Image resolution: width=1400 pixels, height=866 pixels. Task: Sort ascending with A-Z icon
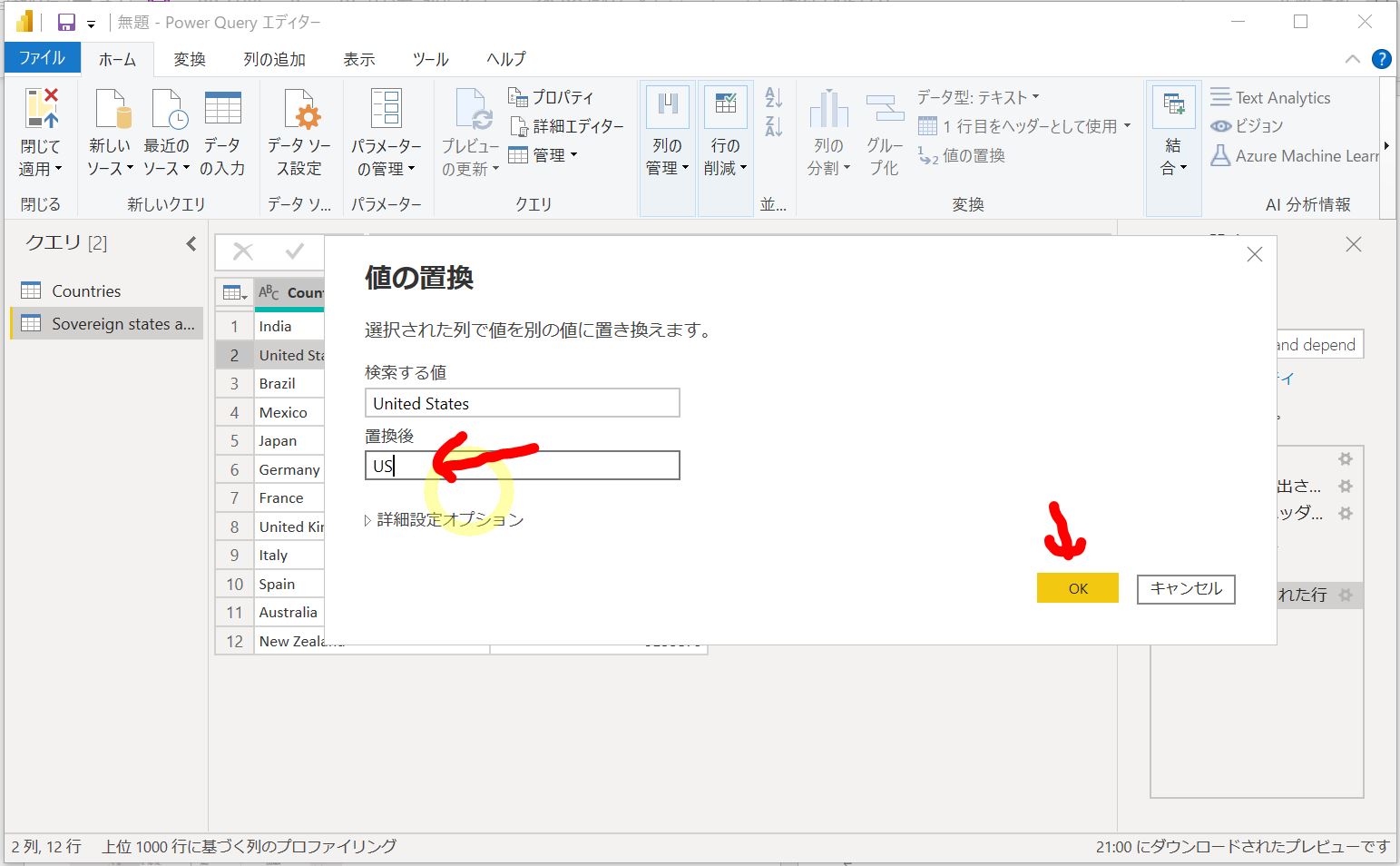(x=773, y=97)
